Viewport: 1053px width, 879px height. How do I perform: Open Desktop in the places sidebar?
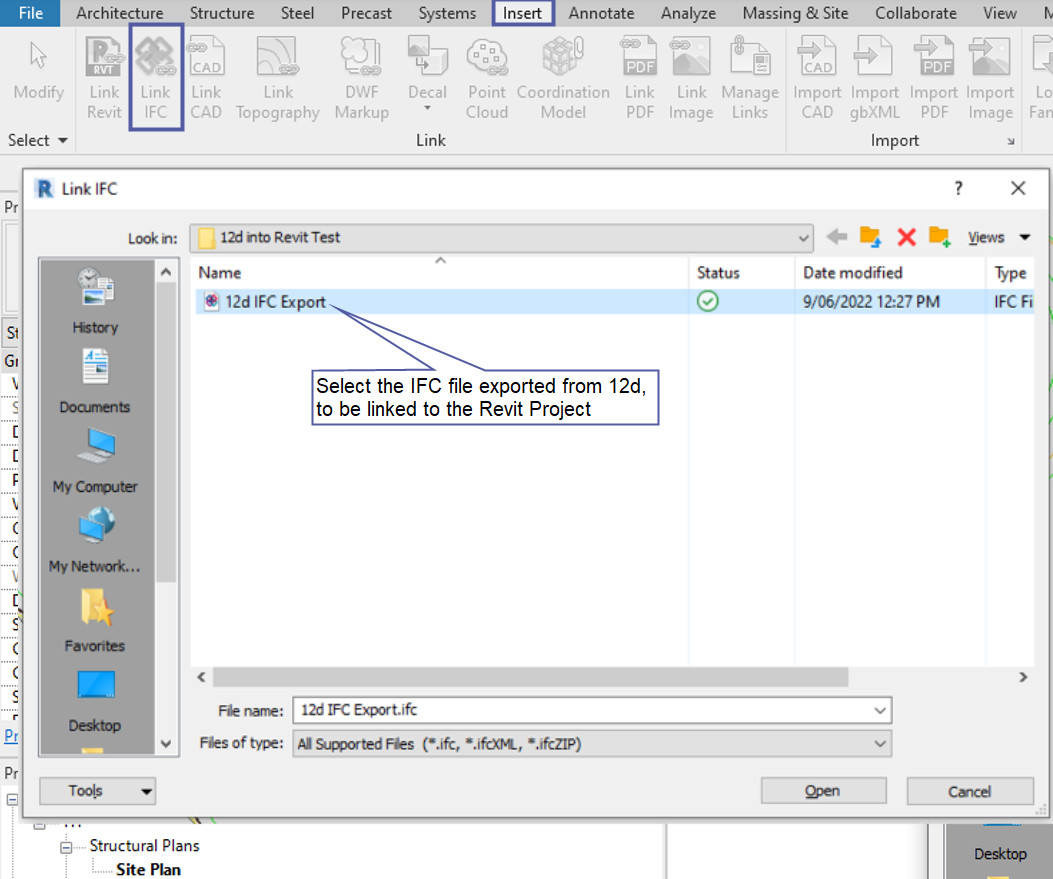95,700
